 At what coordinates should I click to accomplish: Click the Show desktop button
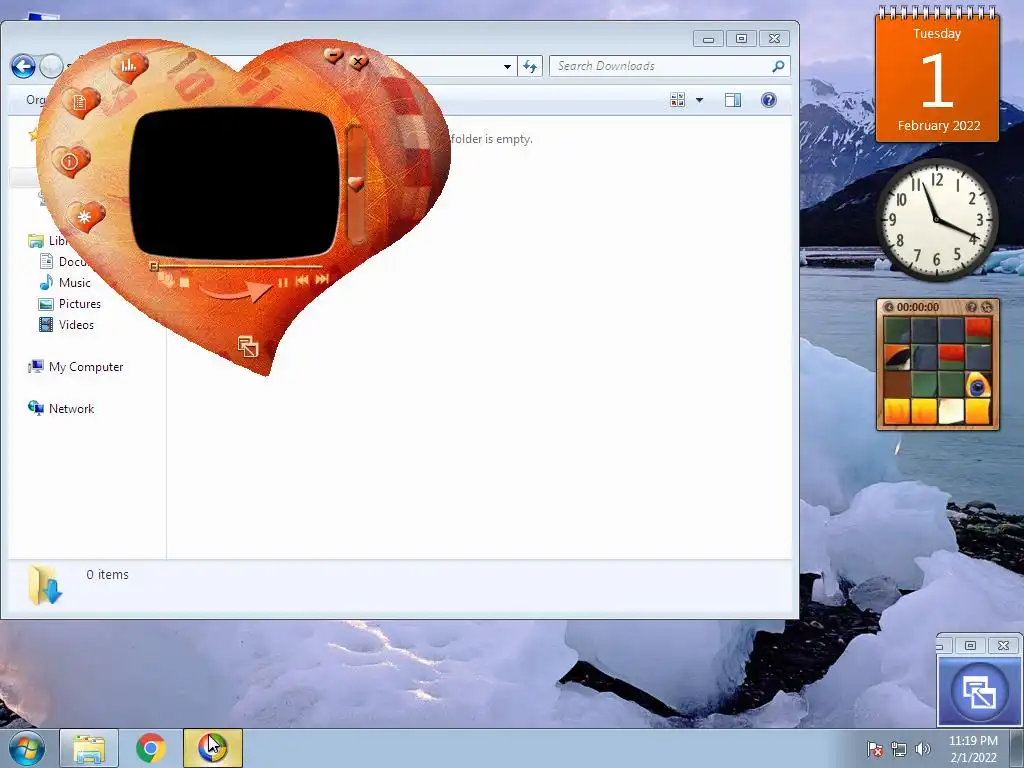tap(1017, 748)
